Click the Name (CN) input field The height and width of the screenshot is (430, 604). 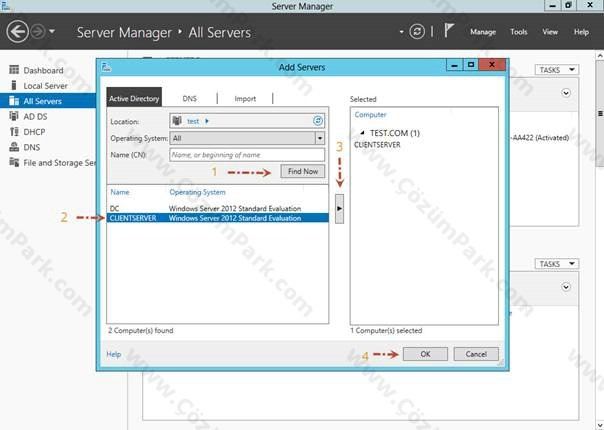[247, 155]
